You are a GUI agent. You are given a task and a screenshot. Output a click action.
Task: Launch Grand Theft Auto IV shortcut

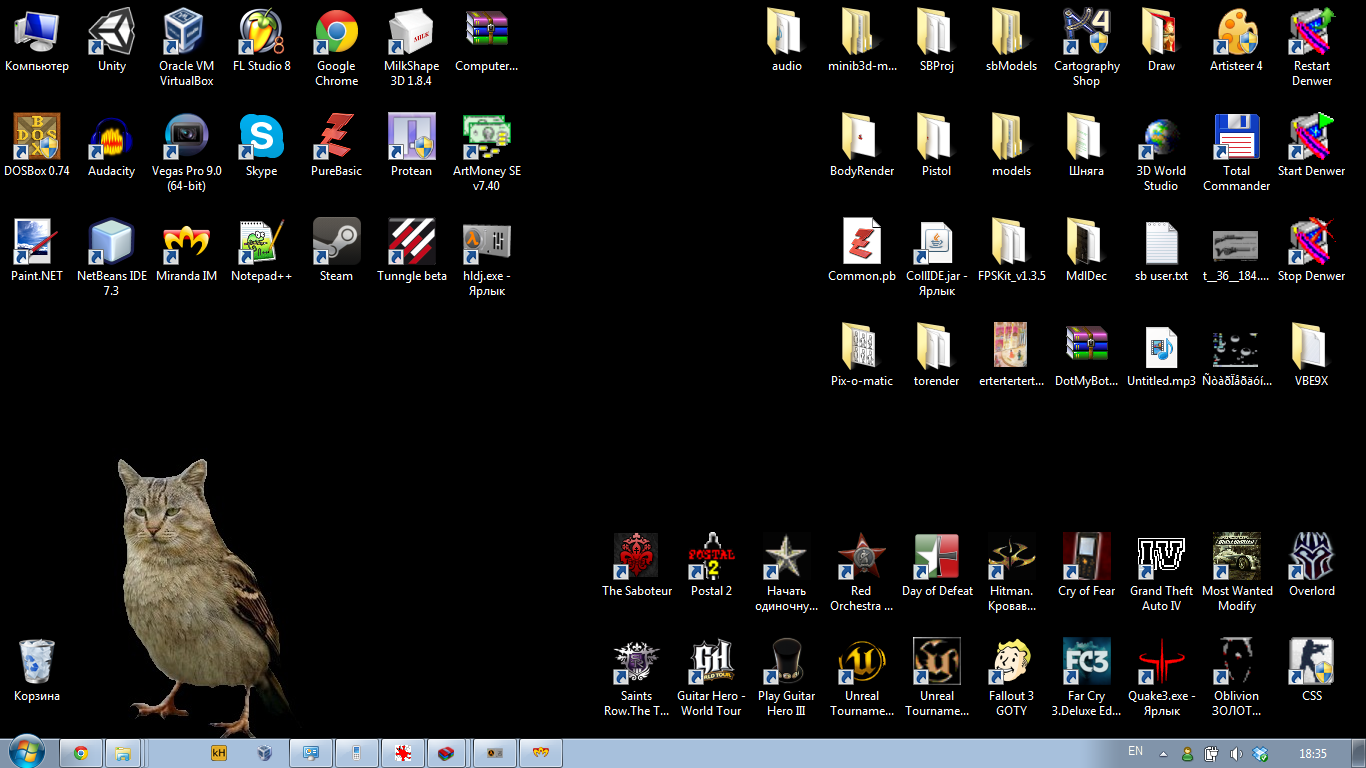[x=1161, y=558]
